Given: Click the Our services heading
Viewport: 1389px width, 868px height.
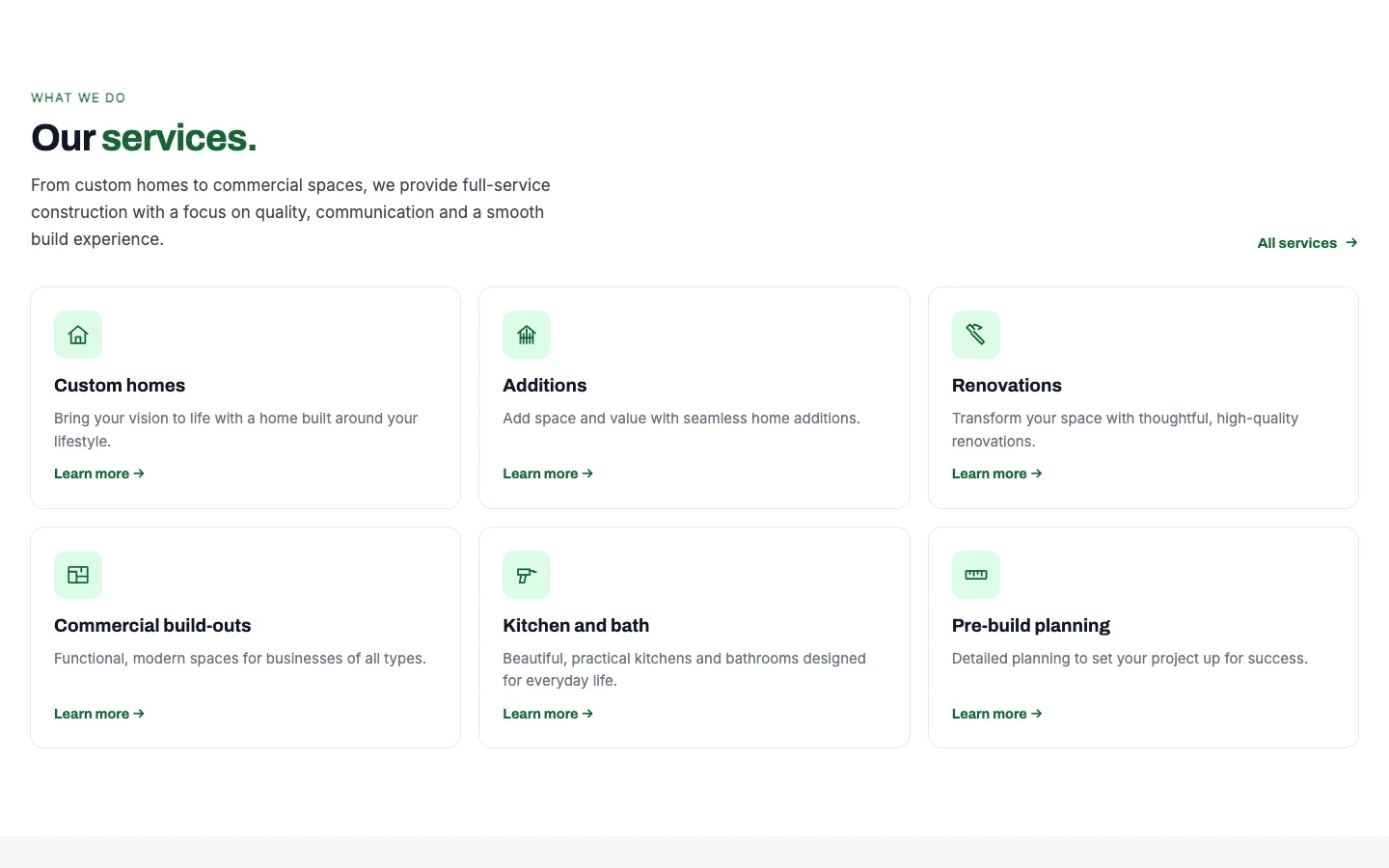Looking at the screenshot, I should [x=144, y=138].
